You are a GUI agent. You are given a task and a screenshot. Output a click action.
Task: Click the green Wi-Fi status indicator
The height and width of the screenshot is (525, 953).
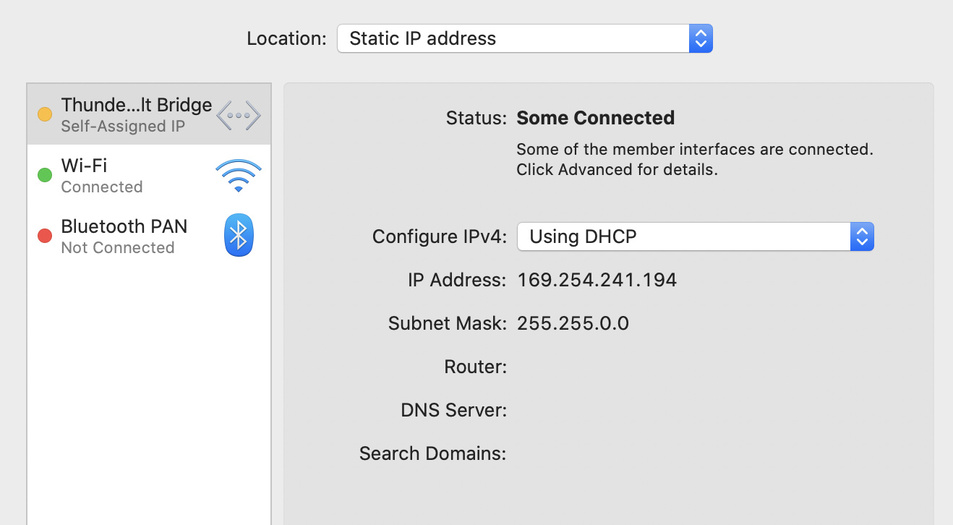pyautogui.click(x=44, y=175)
